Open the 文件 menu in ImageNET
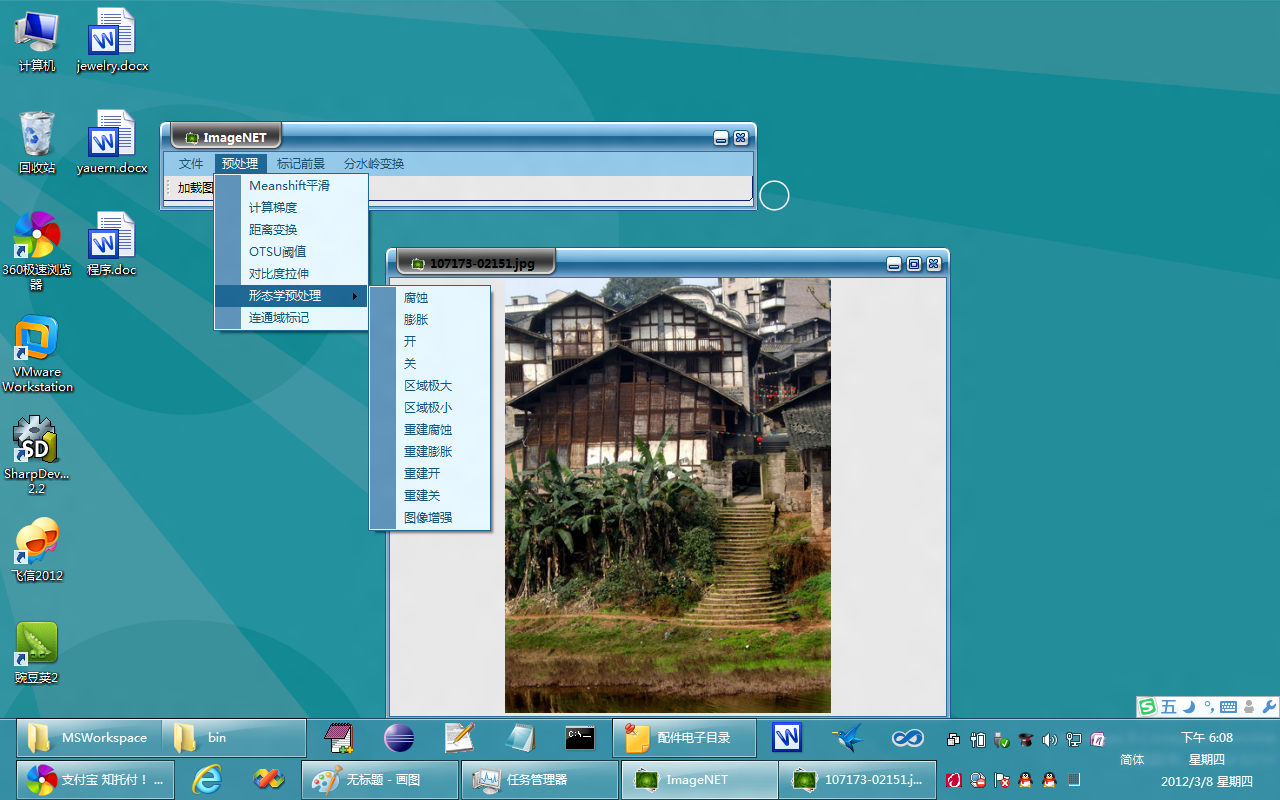This screenshot has height=800, width=1280. 190,164
